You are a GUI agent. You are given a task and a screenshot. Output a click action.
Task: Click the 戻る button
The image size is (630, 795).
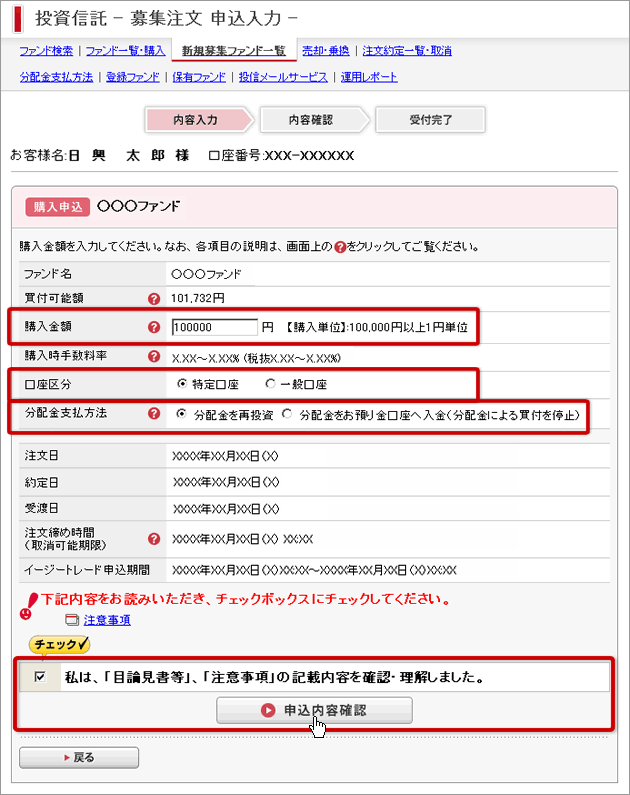79,758
